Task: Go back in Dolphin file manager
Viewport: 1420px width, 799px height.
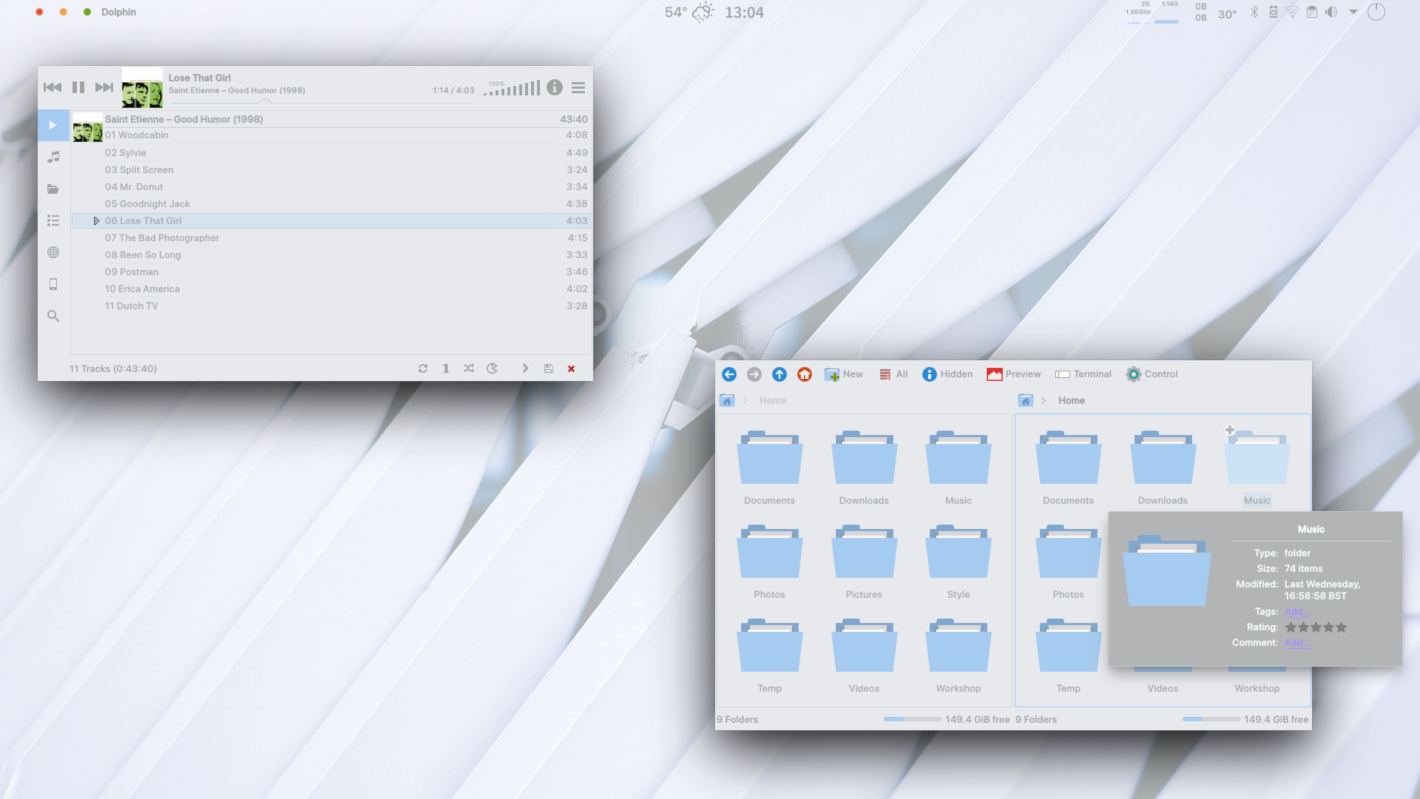Action: 729,374
